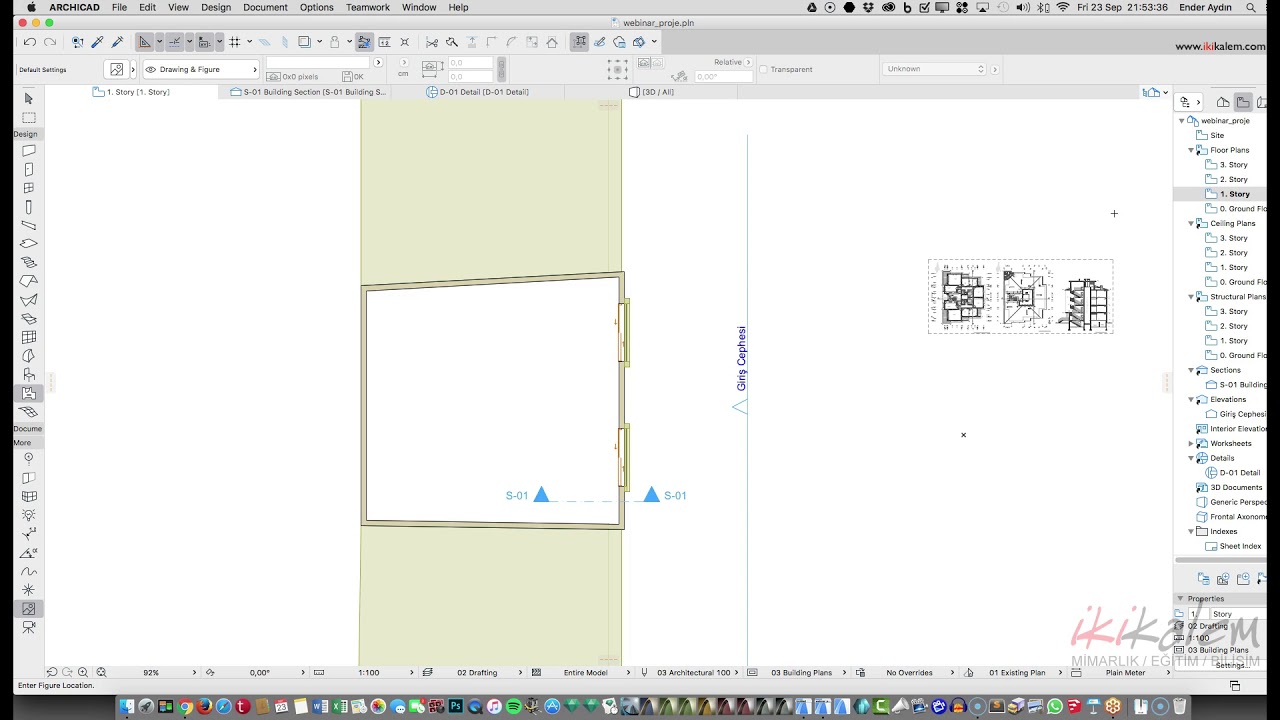Toggle Snap Guides in toolbar
Viewport: 1280px width, 720px height.
click(x=175, y=42)
